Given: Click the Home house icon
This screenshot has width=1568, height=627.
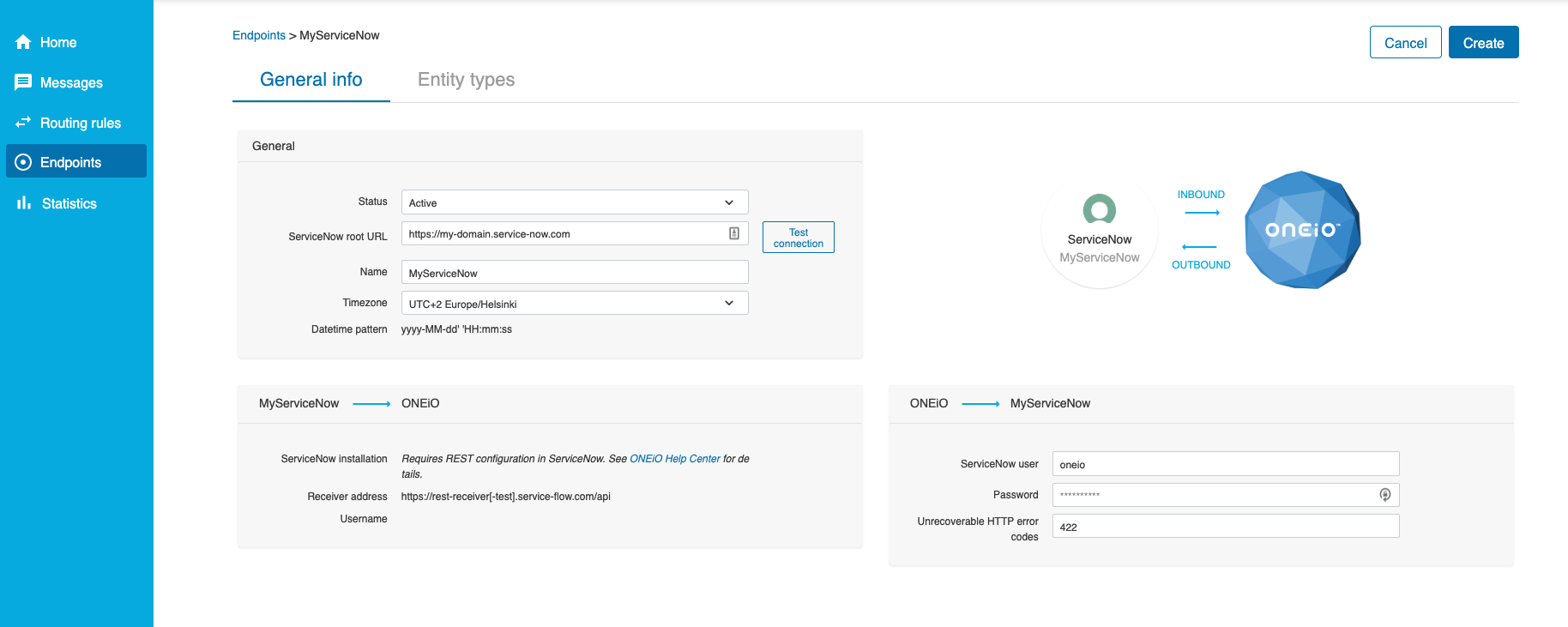Looking at the screenshot, I should point(23,42).
